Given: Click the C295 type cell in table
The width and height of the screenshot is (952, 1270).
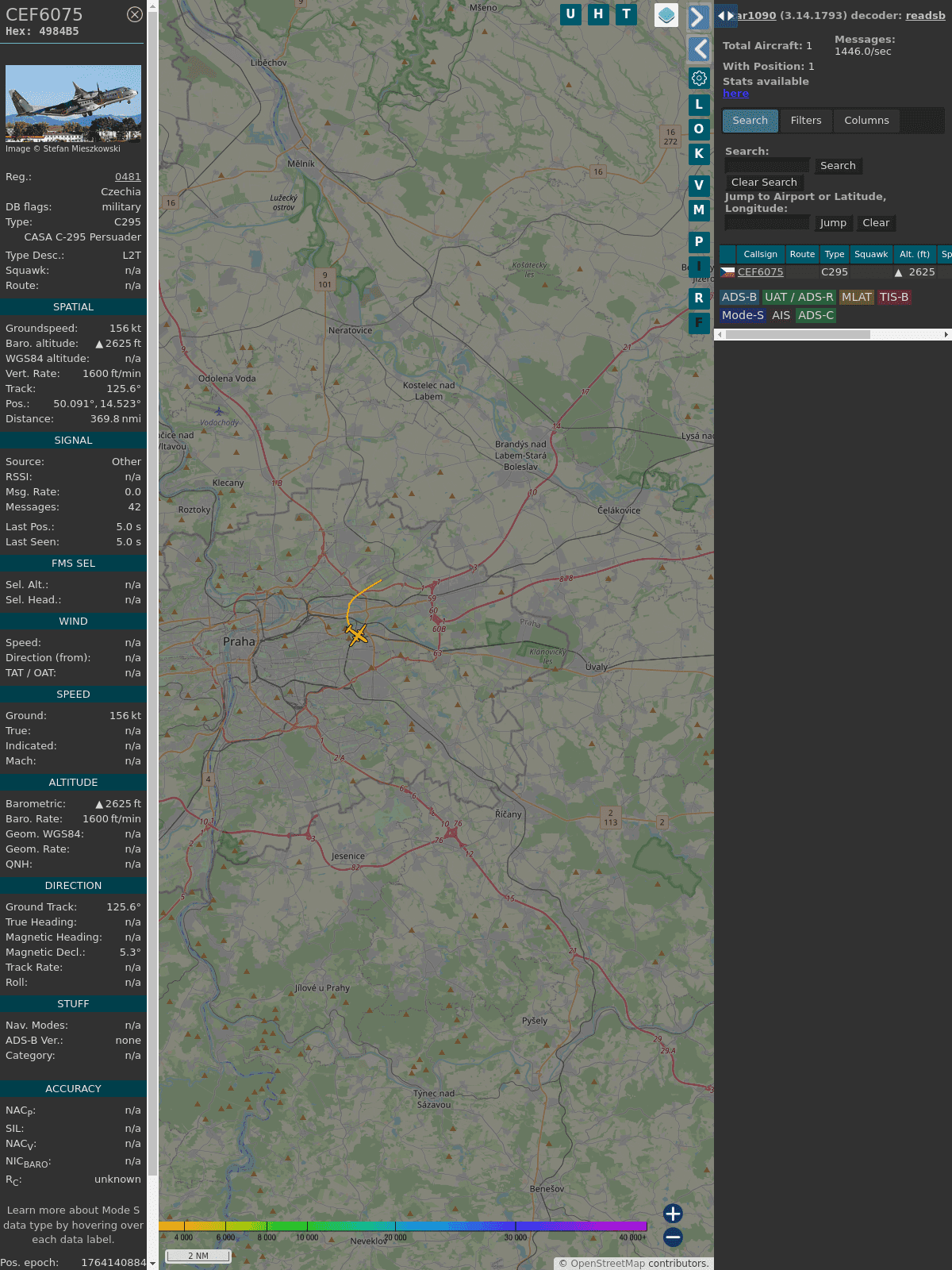Looking at the screenshot, I should click(835, 272).
